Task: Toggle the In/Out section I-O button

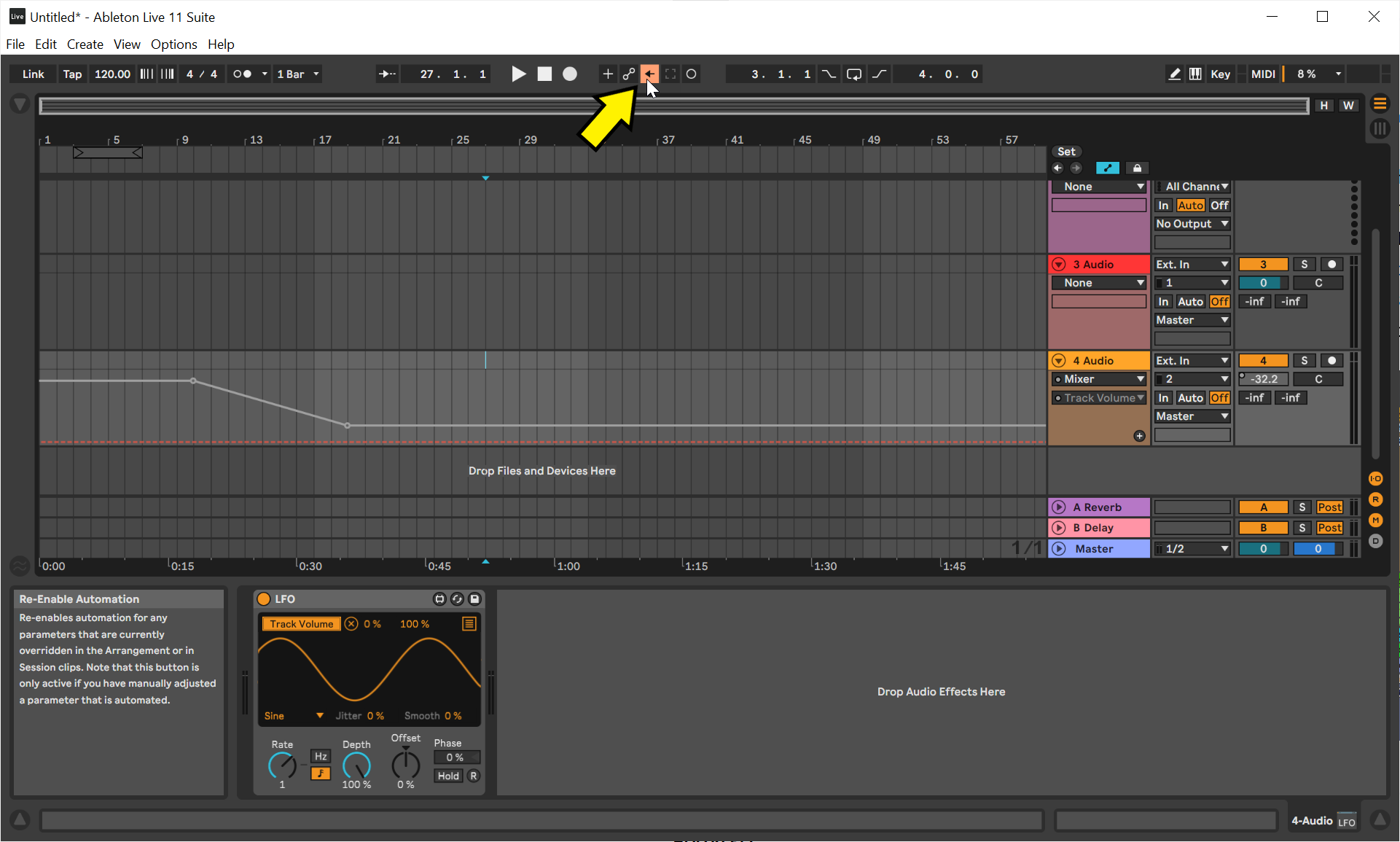Action: tap(1375, 478)
